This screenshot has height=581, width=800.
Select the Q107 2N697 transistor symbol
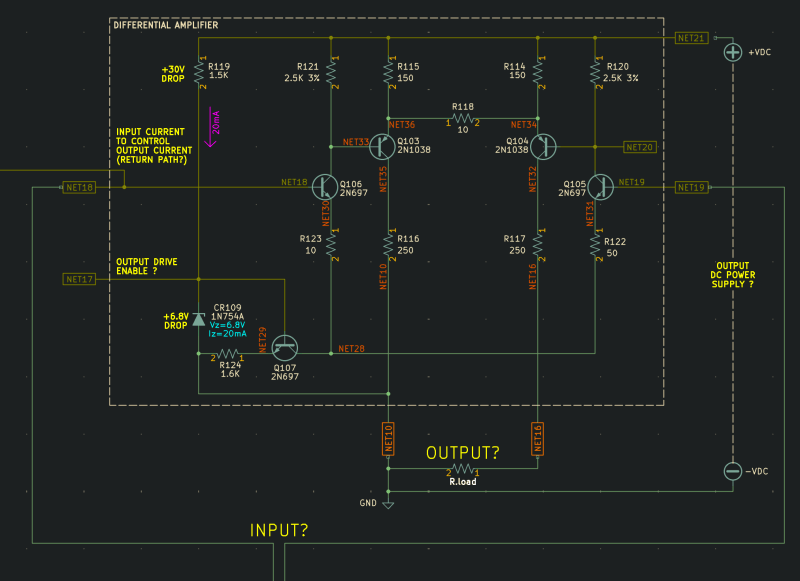285,348
